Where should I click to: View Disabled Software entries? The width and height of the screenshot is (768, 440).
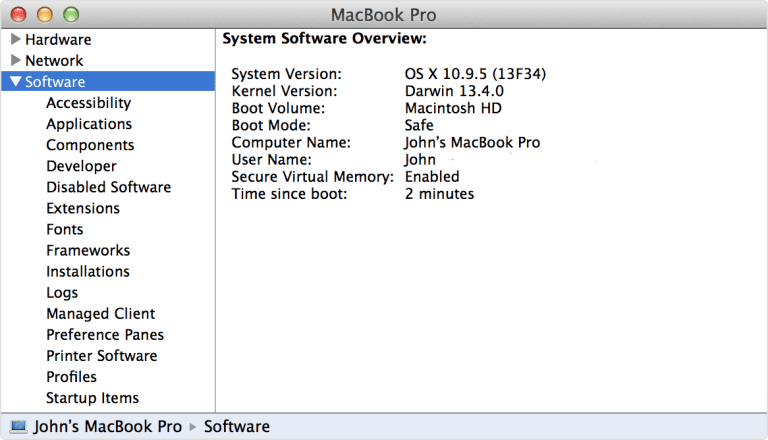(x=109, y=187)
